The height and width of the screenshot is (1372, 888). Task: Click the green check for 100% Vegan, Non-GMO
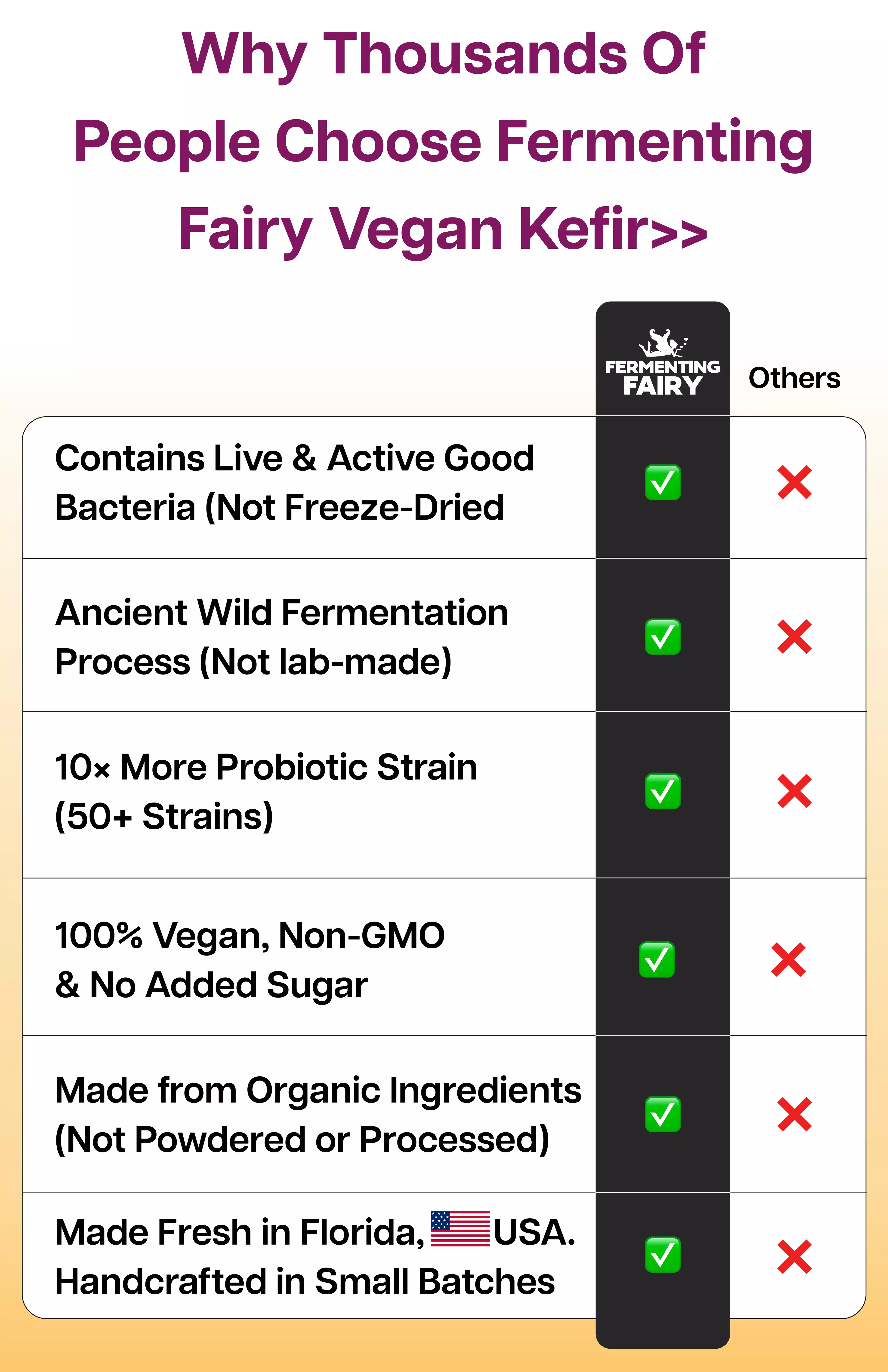coord(657,960)
